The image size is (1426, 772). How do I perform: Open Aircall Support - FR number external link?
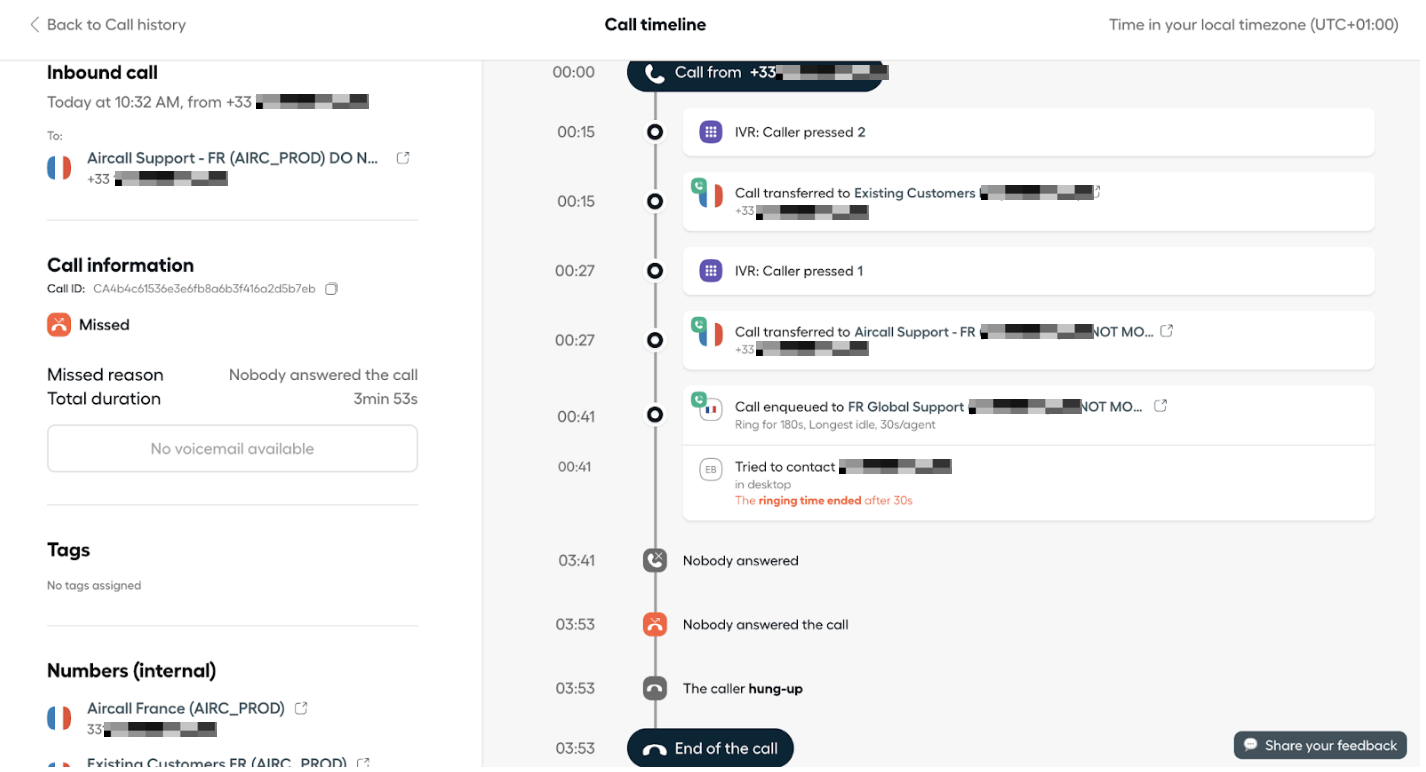[405, 159]
